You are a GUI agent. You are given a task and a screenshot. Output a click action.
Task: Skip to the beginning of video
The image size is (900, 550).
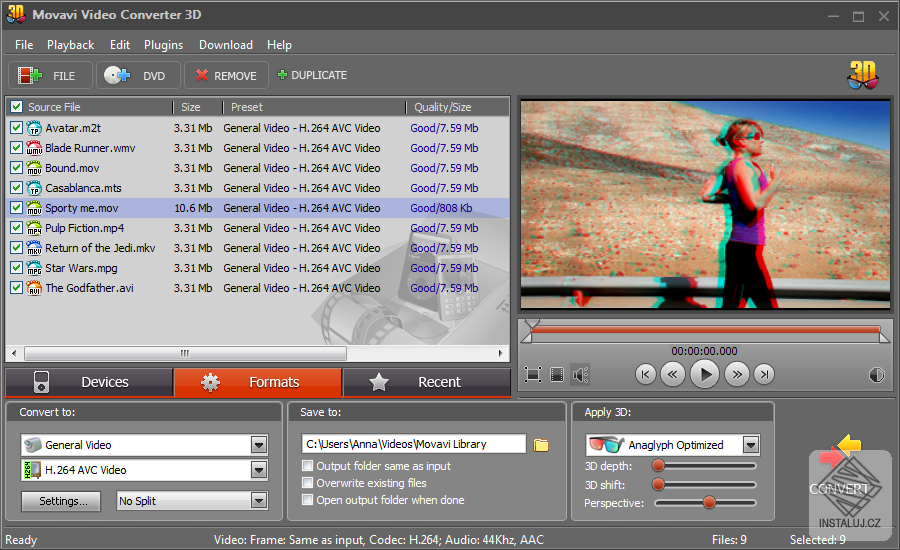click(646, 375)
